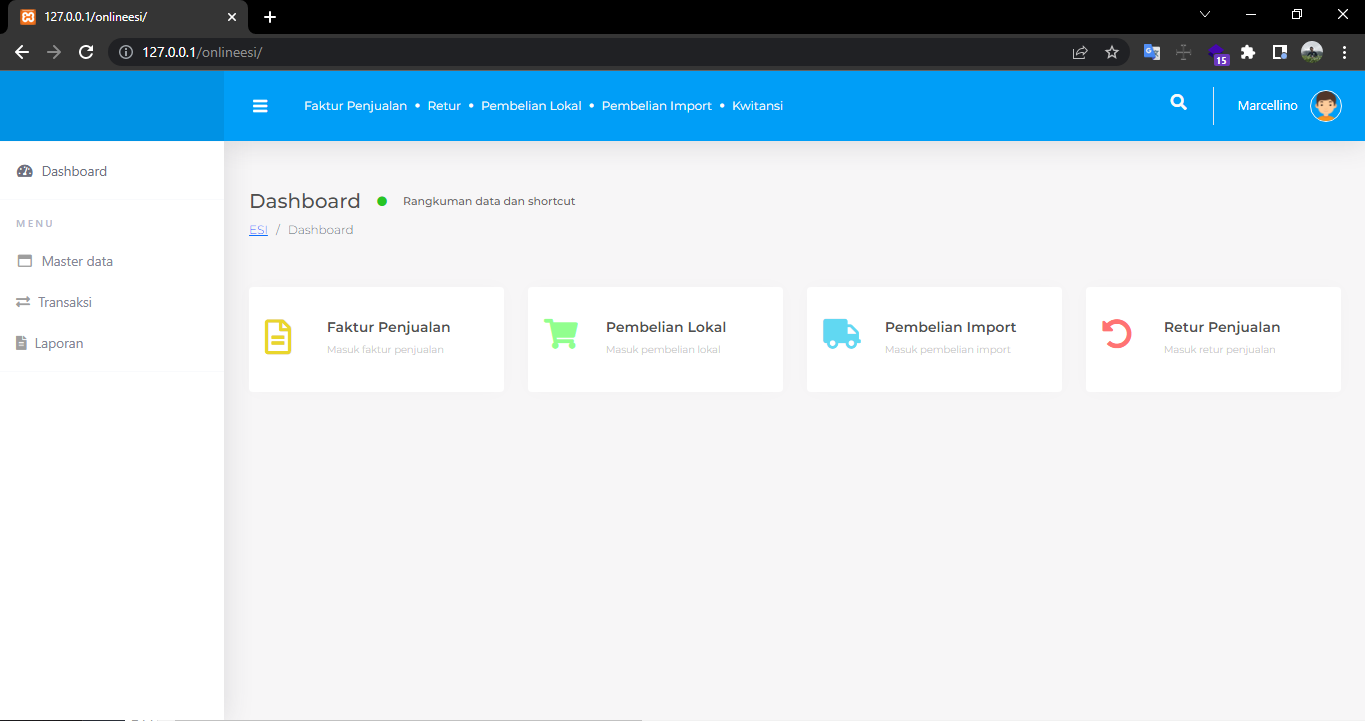Viewport: 1365px width, 721px height.
Task: Expand the Master data sidebar menu
Action: pos(77,261)
